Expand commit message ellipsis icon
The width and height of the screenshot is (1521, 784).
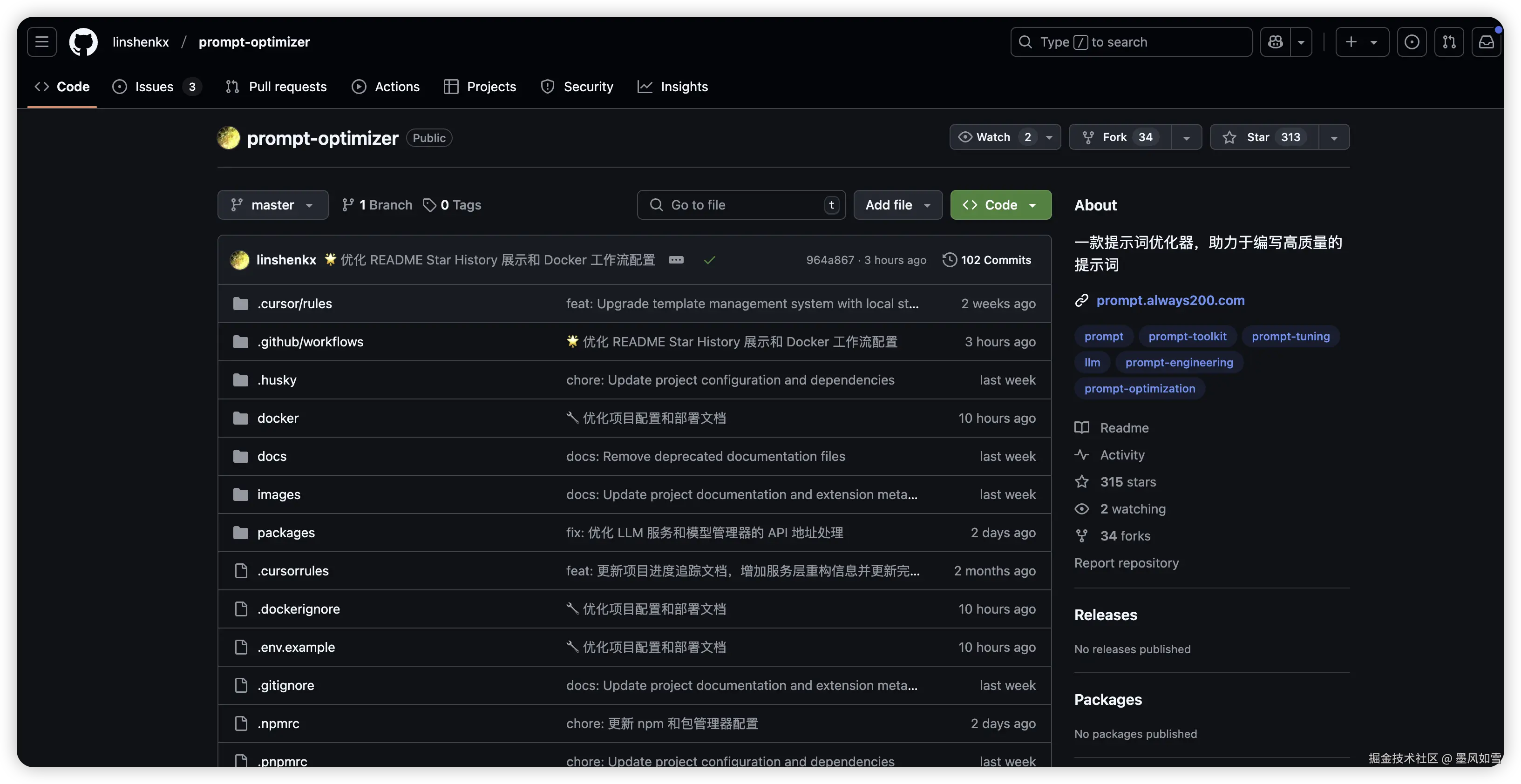coord(676,260)
